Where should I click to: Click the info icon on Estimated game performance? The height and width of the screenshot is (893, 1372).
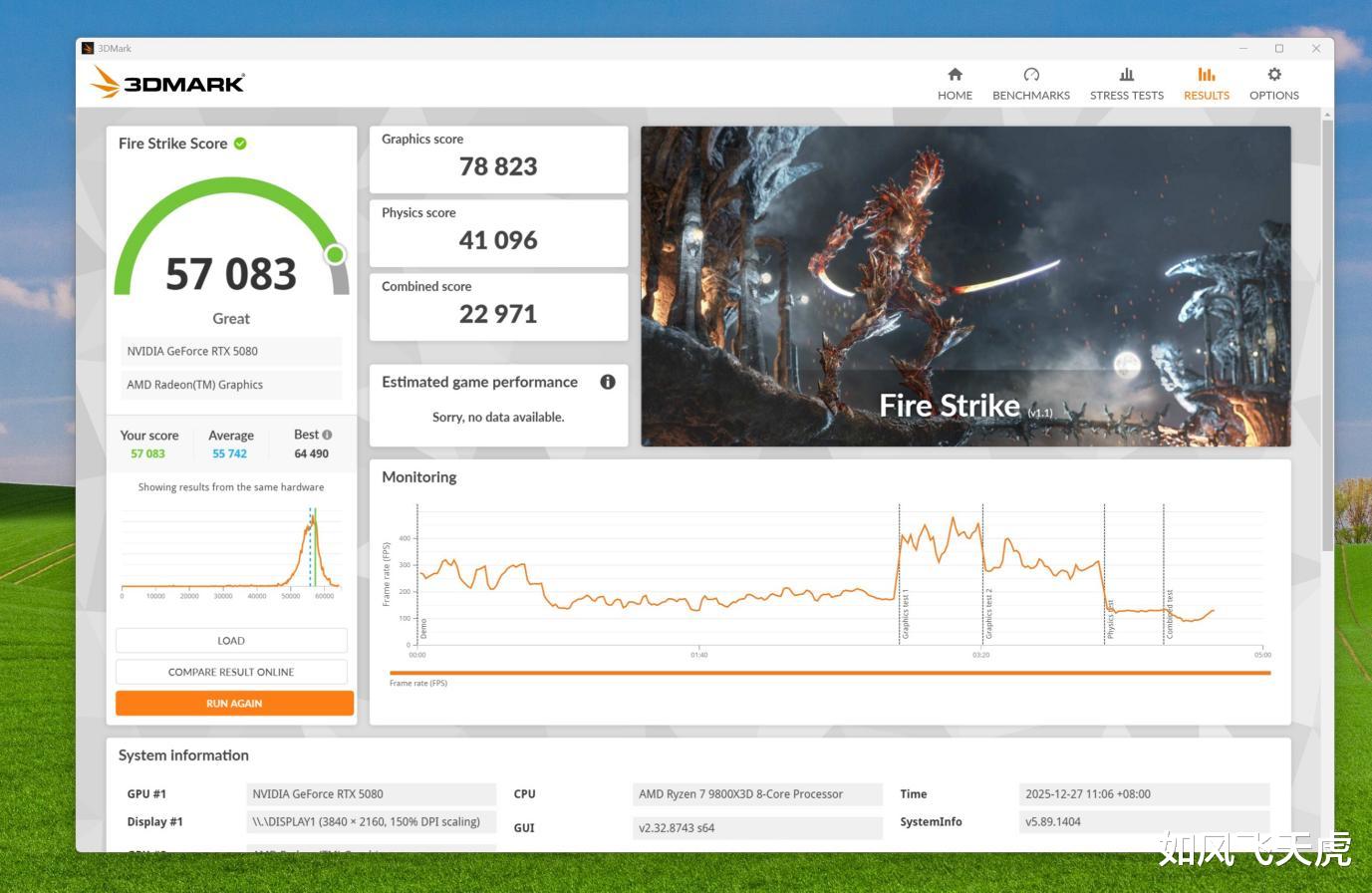click(608, 382)
